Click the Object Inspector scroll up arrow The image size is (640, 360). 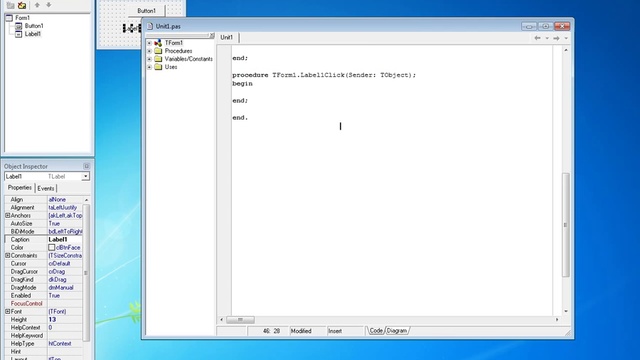pyautogui.click(x=86, y=200)
